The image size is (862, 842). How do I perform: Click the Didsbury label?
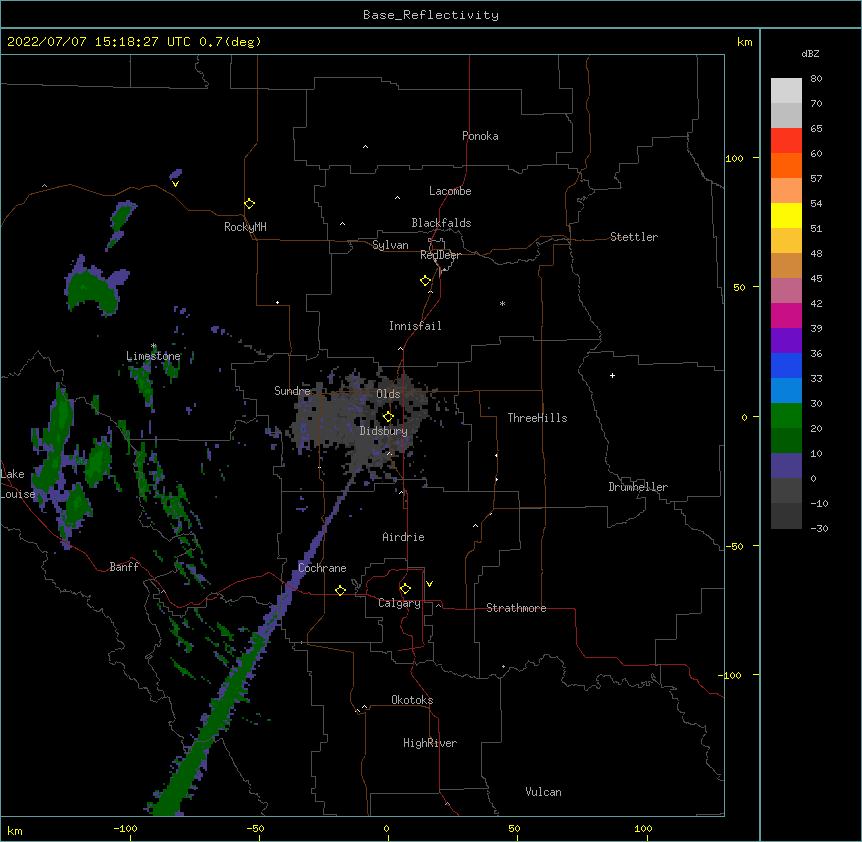click(383, 431)
